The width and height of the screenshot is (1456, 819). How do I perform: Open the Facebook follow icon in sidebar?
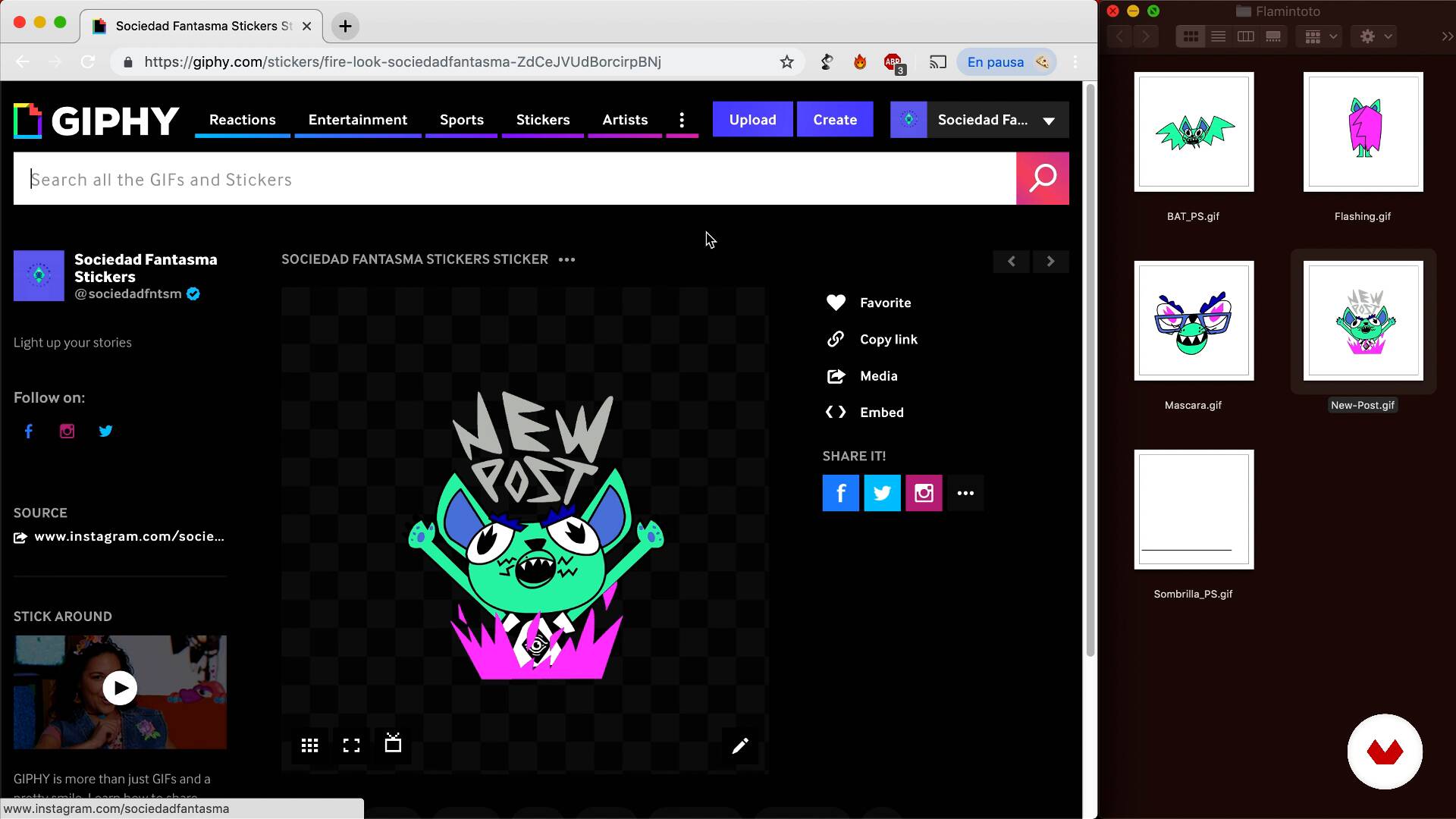coord(29,431)
